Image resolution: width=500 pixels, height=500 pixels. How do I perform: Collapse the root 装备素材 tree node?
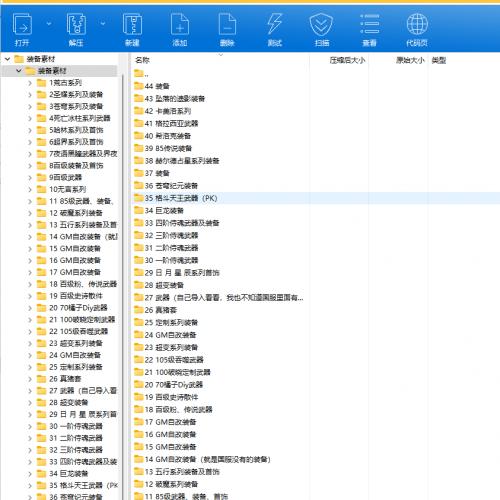point(7,59)
